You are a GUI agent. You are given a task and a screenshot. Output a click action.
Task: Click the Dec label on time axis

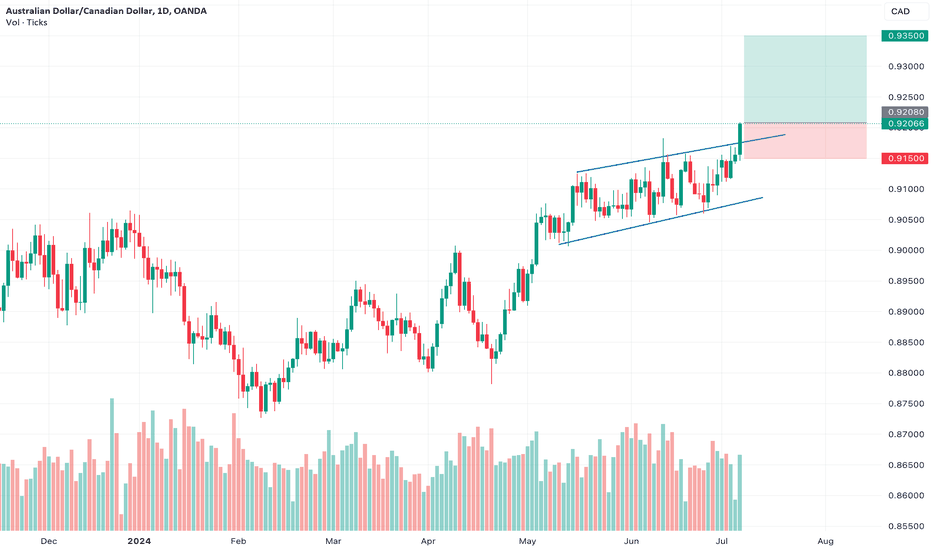pyautogui.click(x=49, y=540)
